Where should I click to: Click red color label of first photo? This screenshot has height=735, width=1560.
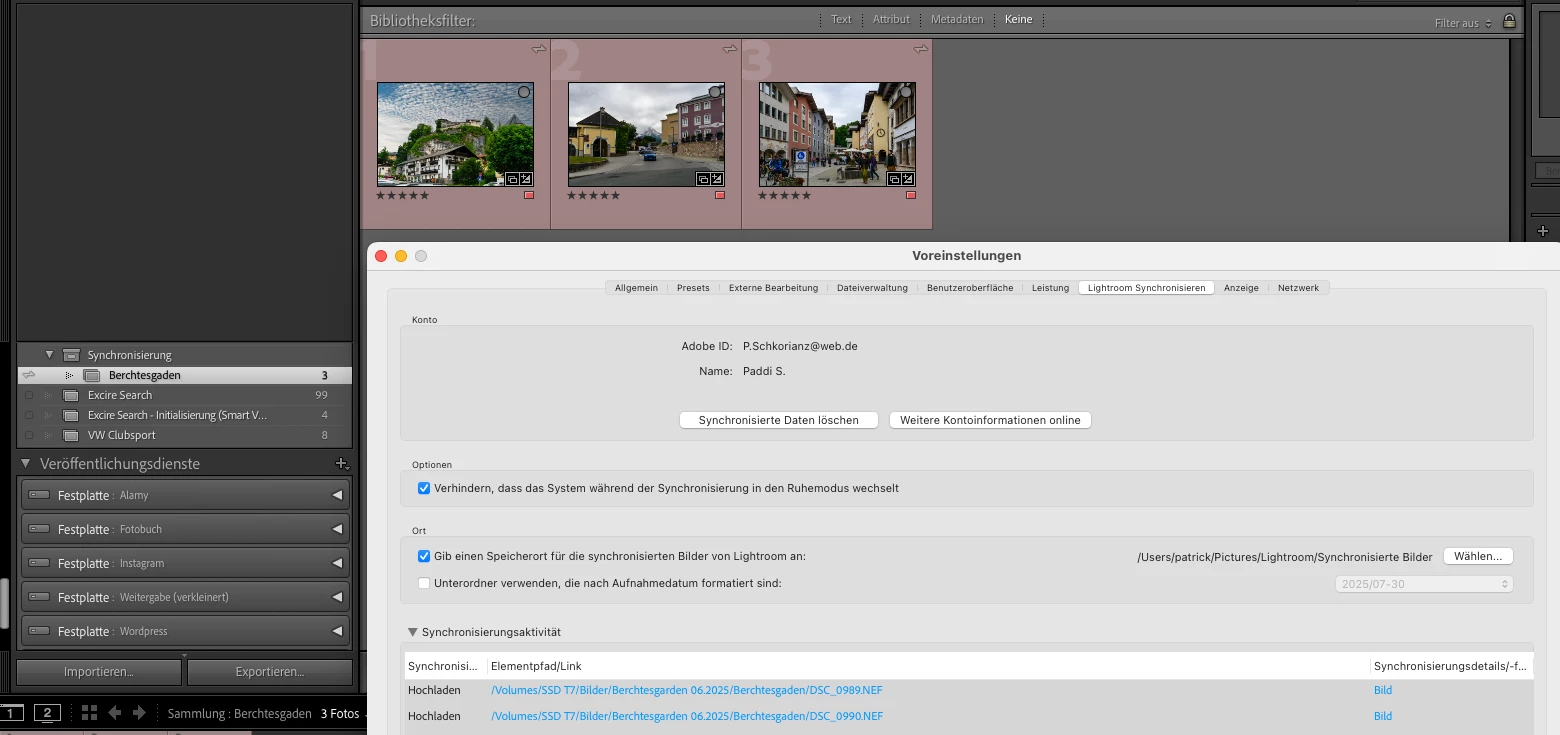coord(529,195)
